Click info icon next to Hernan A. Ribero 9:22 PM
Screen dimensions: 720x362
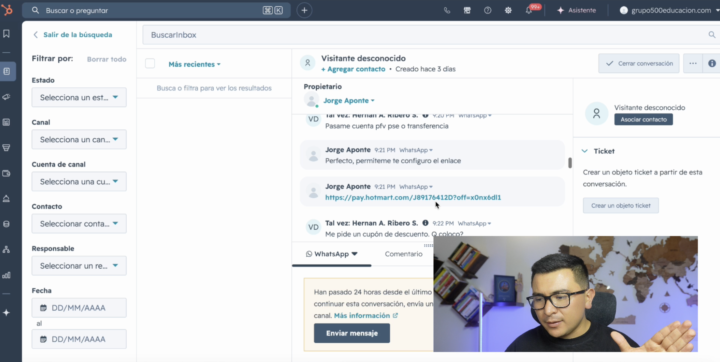pyautogui.click(x=425, y=223)
